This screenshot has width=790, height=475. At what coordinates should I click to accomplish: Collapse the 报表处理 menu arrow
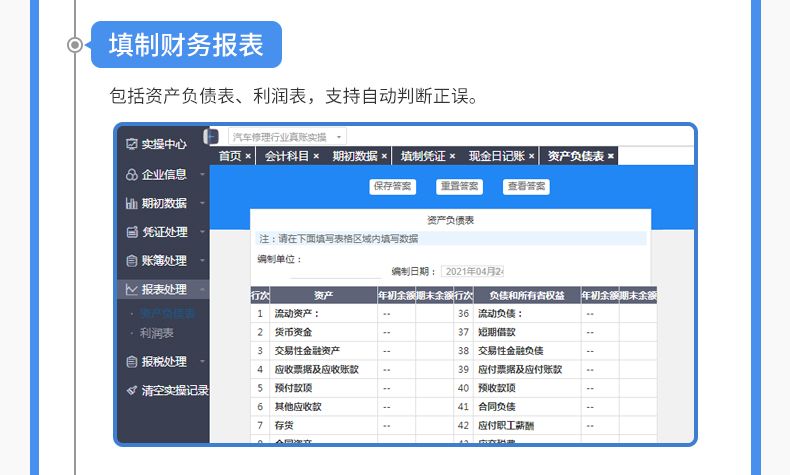[202, 289]
